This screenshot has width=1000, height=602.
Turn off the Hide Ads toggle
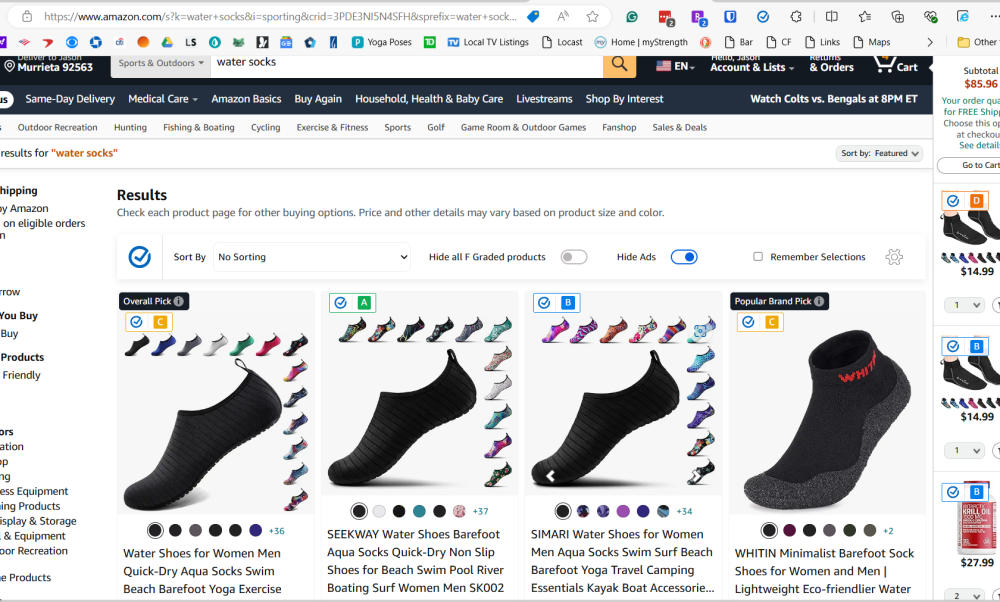(x=684, y=257)
